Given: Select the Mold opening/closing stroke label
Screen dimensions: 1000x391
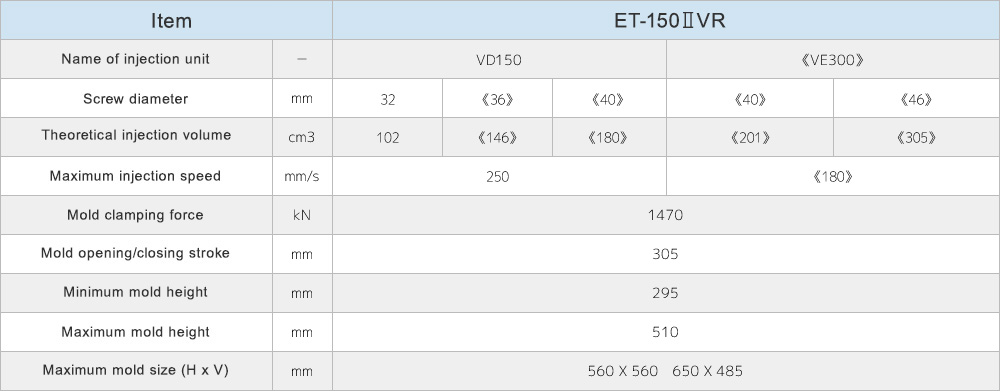Looking at the screenshot, I should 135,253.
